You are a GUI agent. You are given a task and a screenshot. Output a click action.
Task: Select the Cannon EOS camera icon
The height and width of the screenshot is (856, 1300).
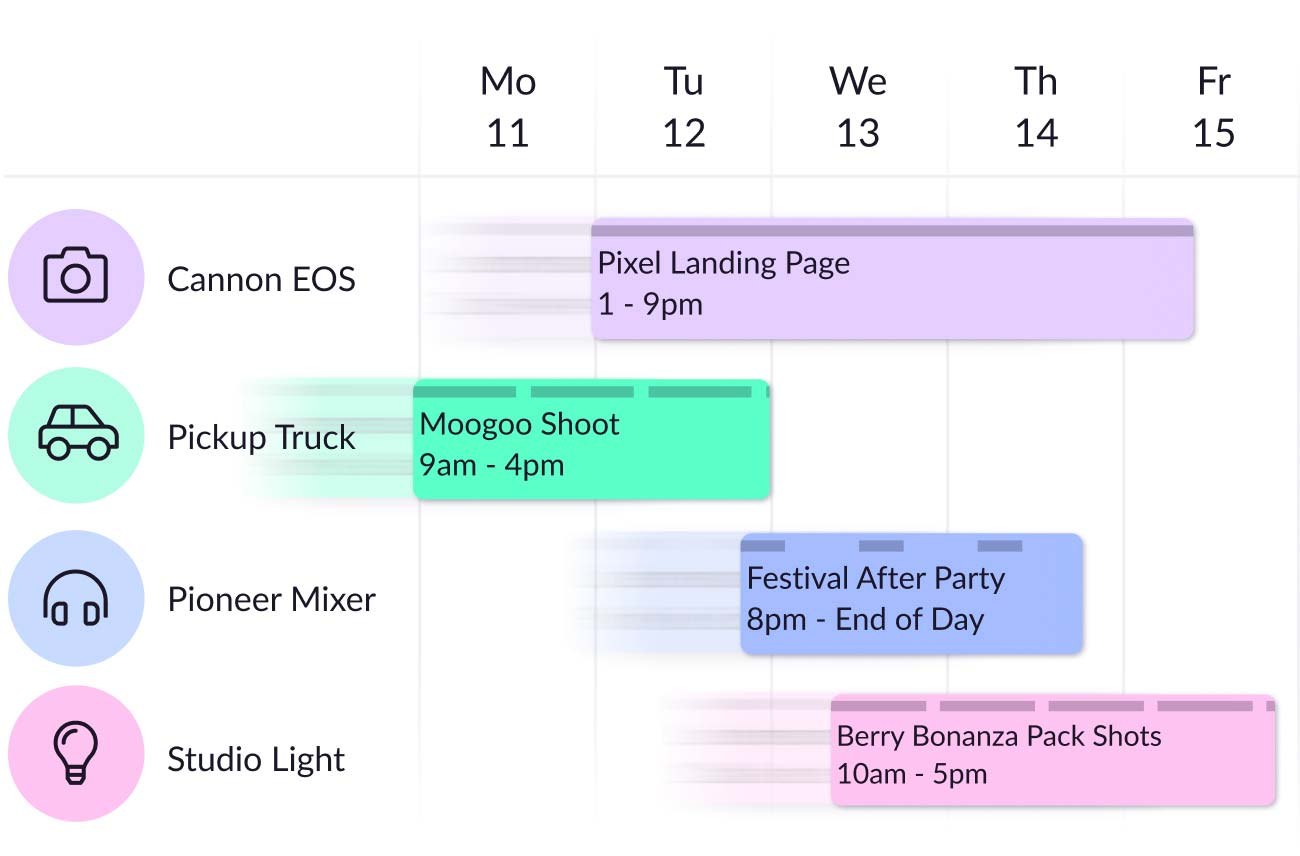(x=77, y=278)
